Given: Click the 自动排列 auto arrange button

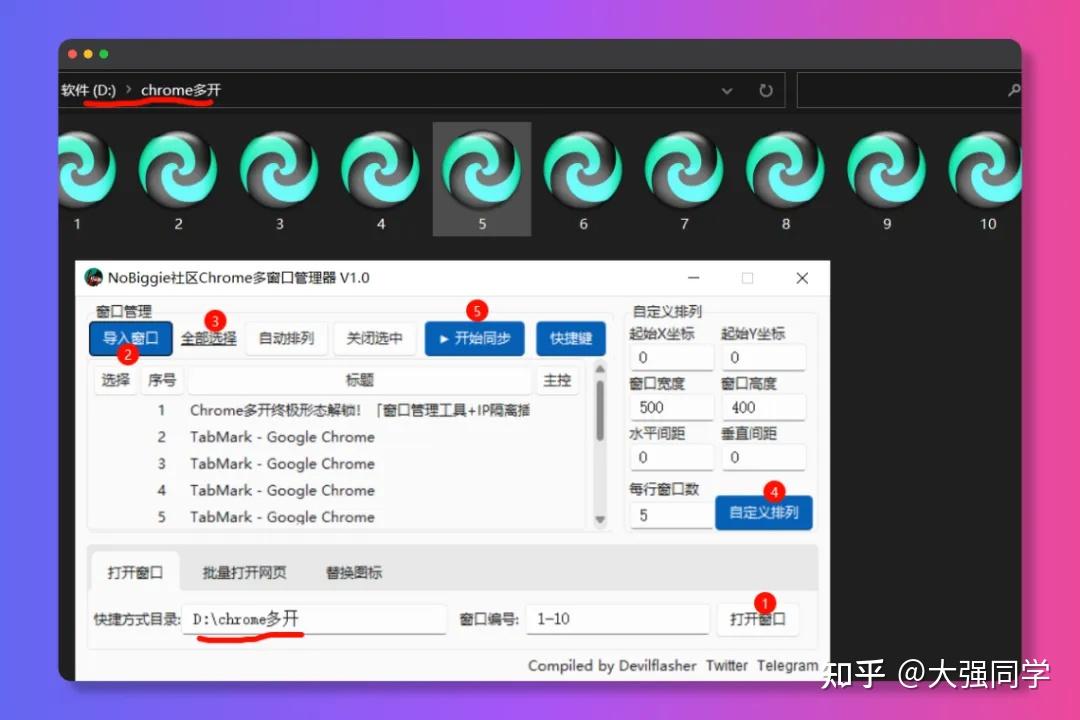Looking at the screenshot, I should [286, 338].
